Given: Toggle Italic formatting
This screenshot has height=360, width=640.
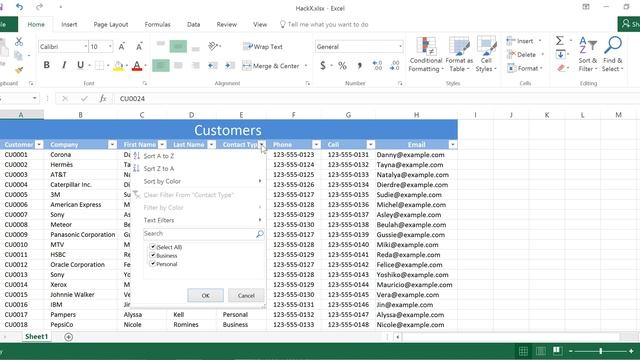Looking at the screenshot, I should 64,65.
